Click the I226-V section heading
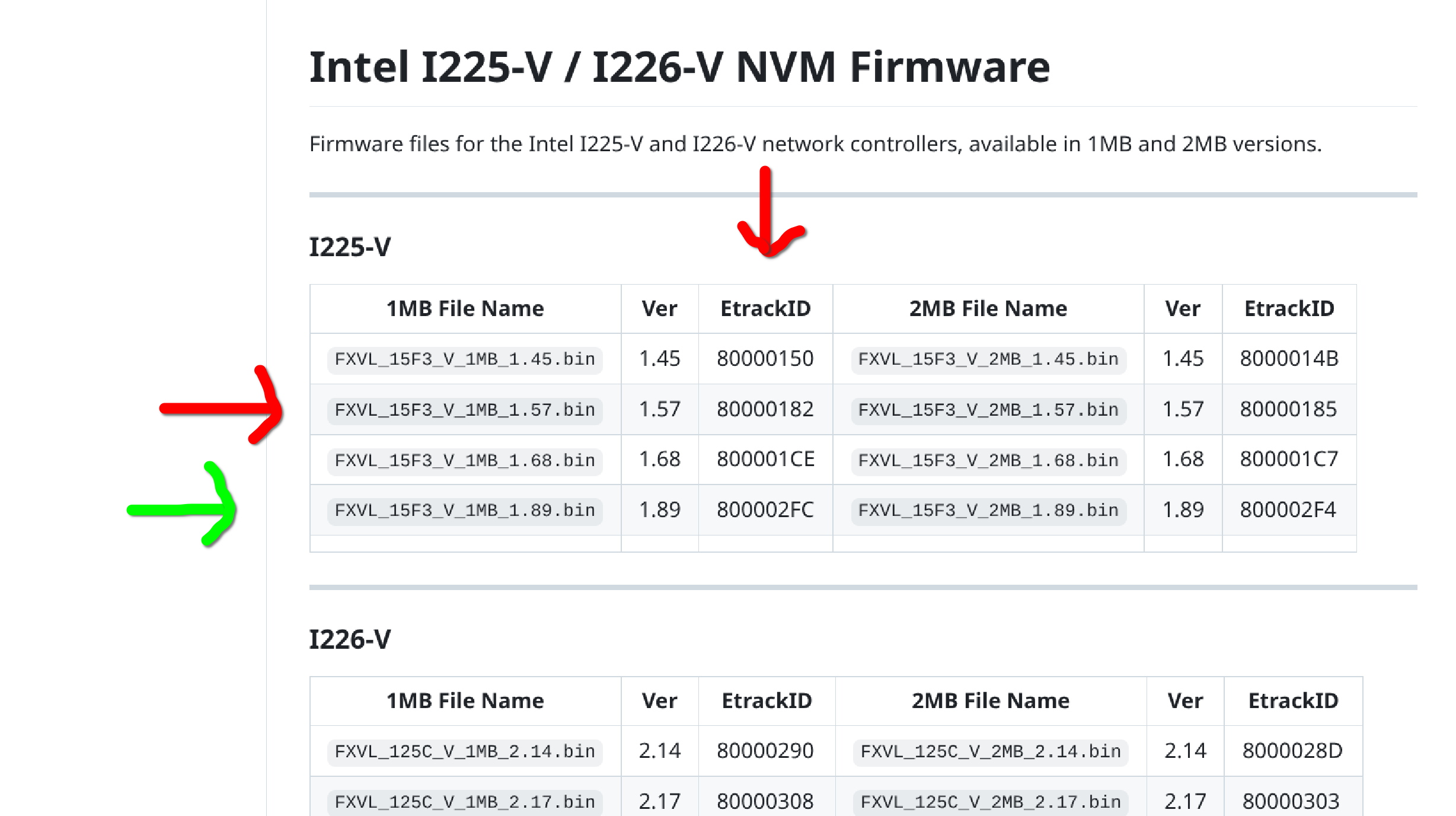The image size is (1456, 816). point(350,639)
